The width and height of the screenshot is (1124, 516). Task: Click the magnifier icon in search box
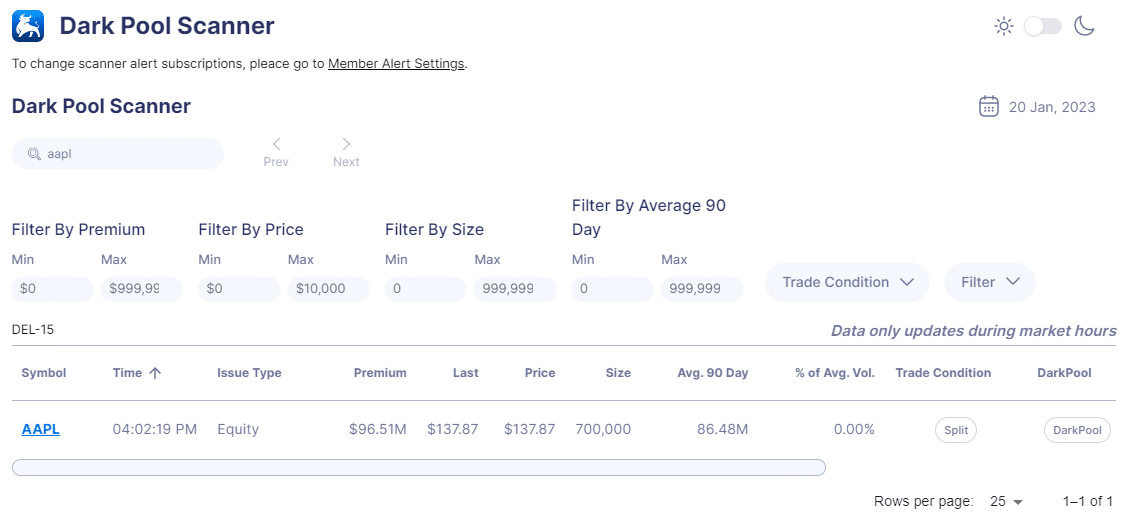click(34, 154)
